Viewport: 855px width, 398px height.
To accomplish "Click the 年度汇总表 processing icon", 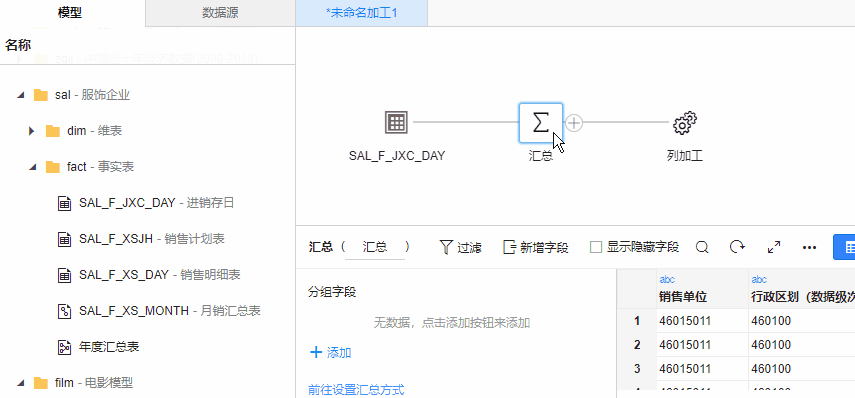I will [65, 347].
